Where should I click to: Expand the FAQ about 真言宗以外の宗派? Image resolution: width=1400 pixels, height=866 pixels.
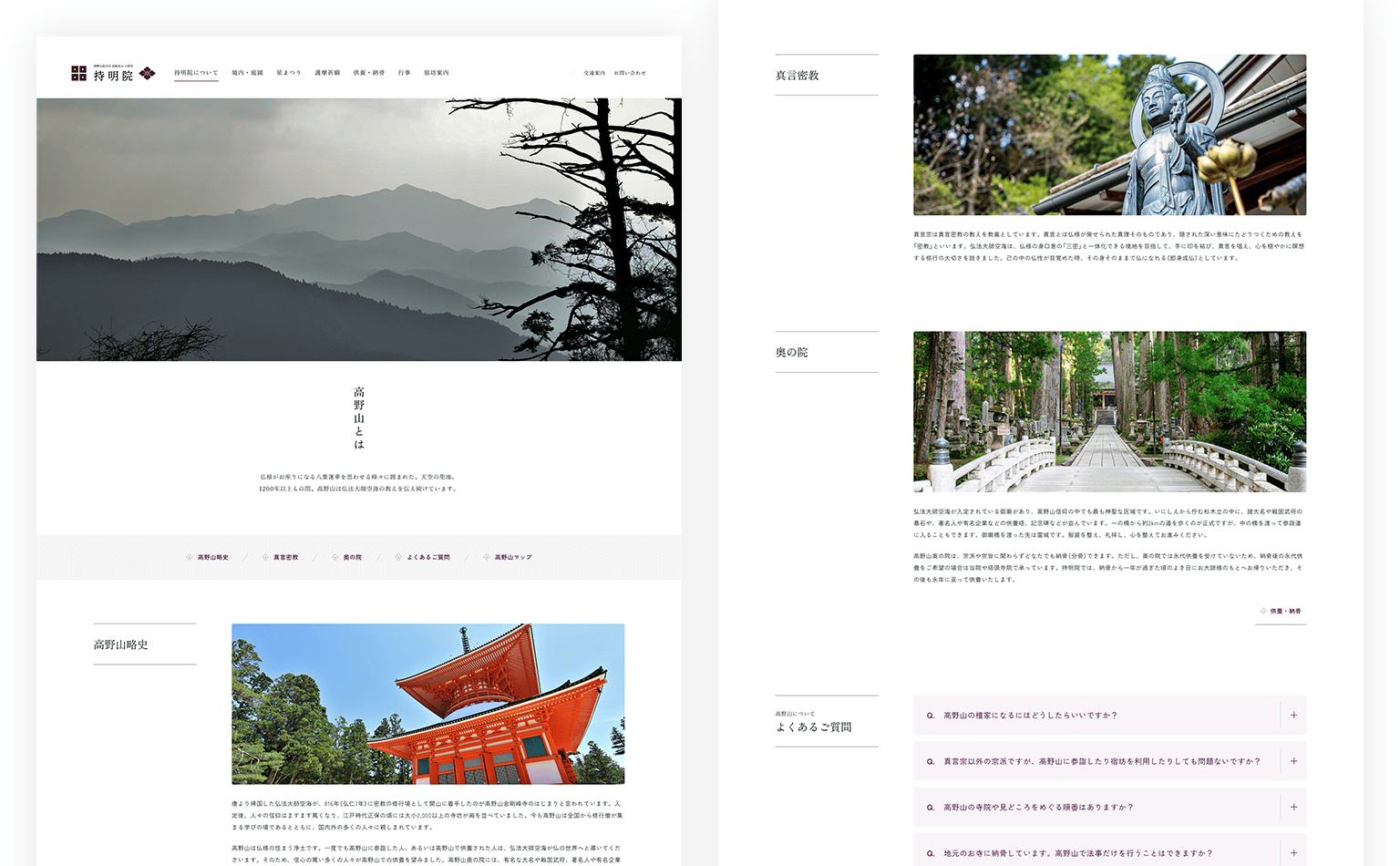[x=1293, y=761]
